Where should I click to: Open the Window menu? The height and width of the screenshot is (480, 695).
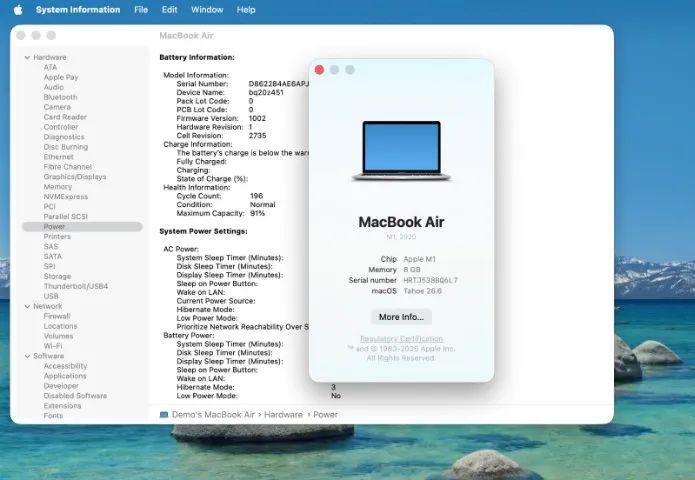pos(207,10)
